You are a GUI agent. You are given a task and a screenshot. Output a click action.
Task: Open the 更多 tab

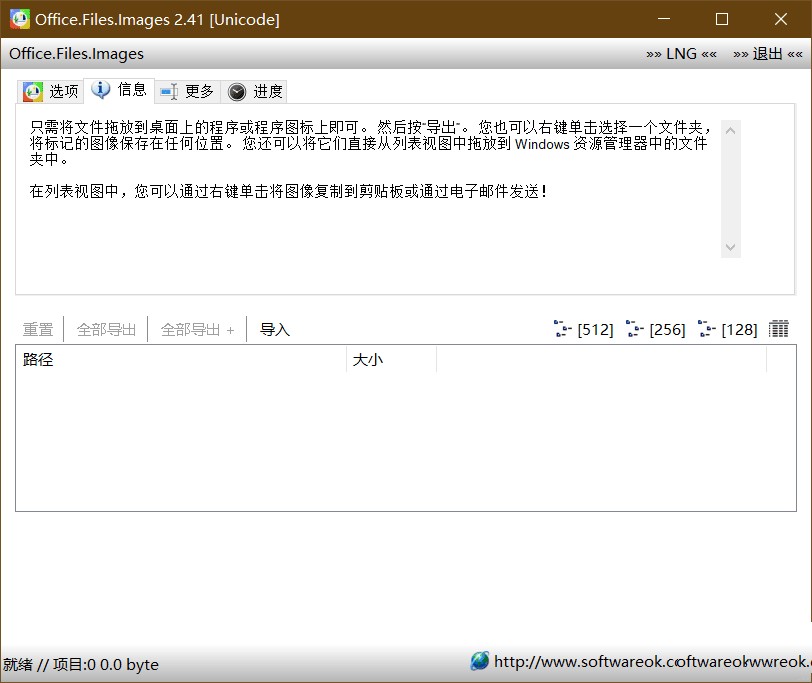pyautogui.click(x=187, y=92)
